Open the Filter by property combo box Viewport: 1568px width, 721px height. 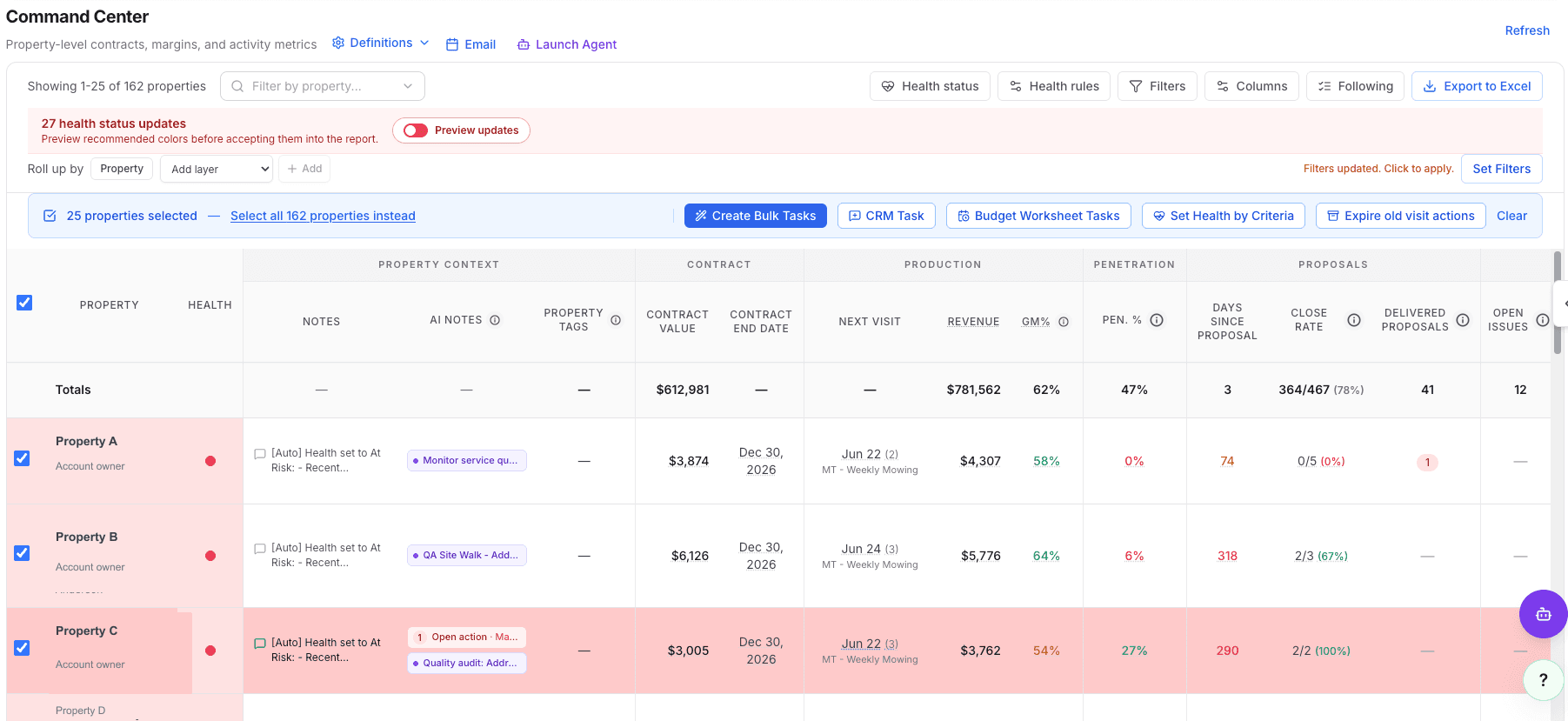323,86
